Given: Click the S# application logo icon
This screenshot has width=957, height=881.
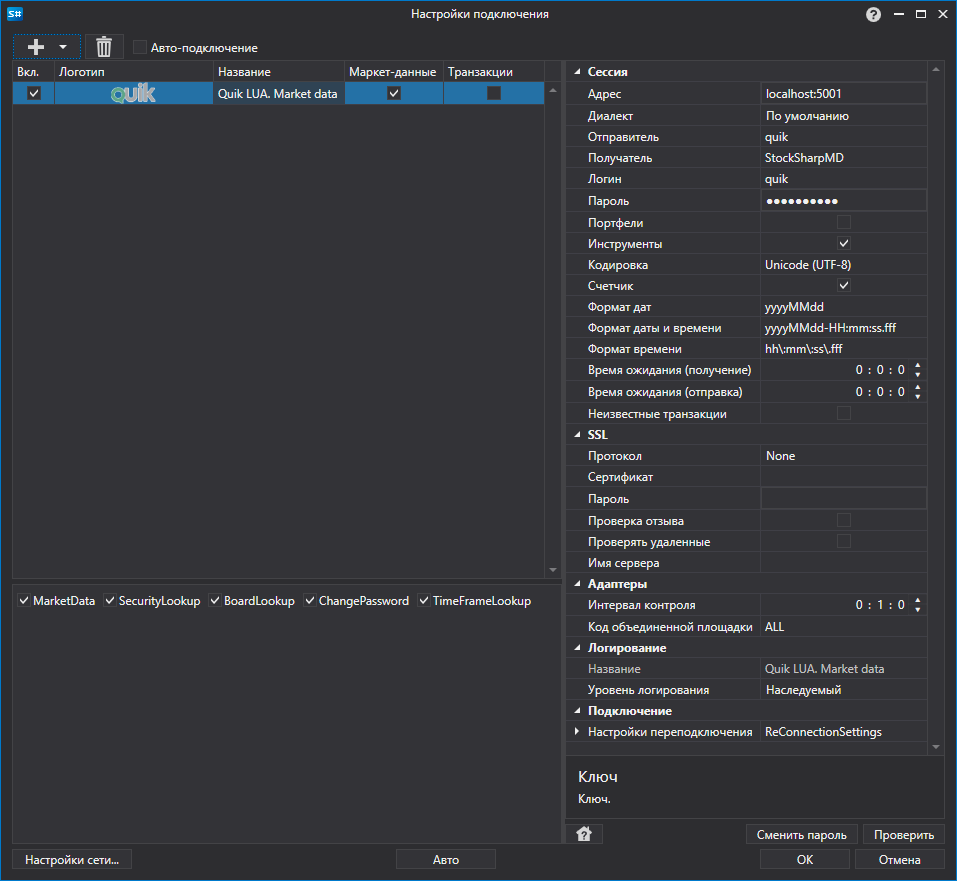Looking at the screenshot, I should click(x=15, y=13).
